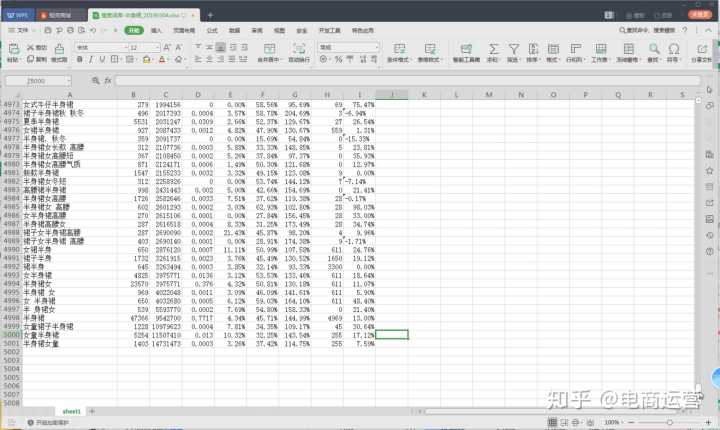The image size is (720, 430).
Task: Click the center horizontal align icon
Action: point(209,59)
